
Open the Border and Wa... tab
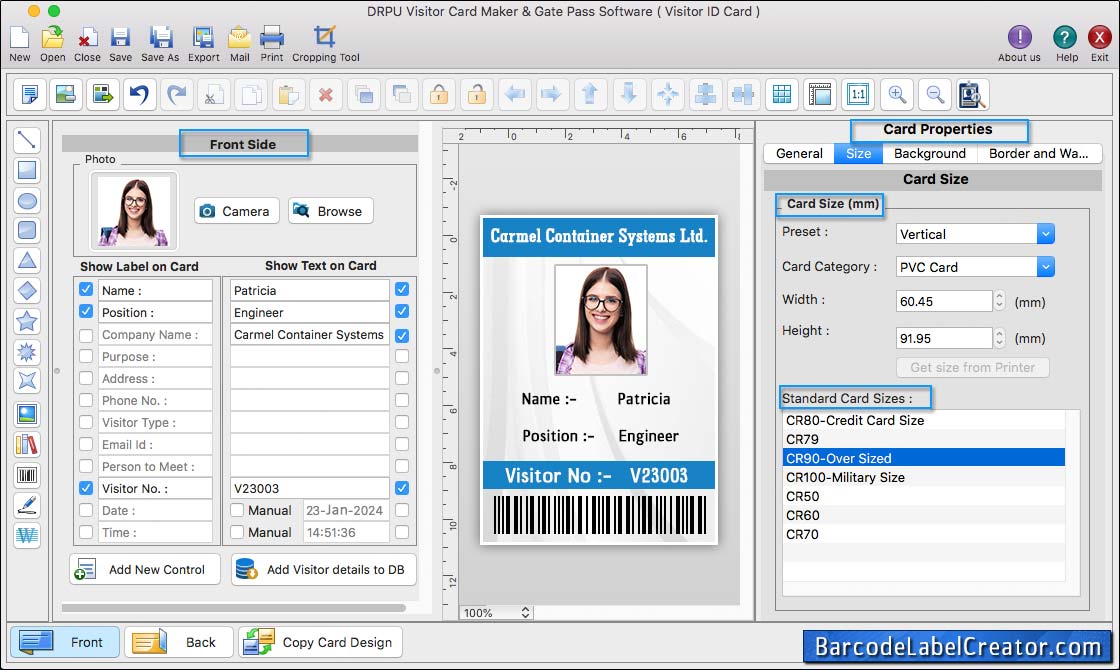(x=1039, y=154)
